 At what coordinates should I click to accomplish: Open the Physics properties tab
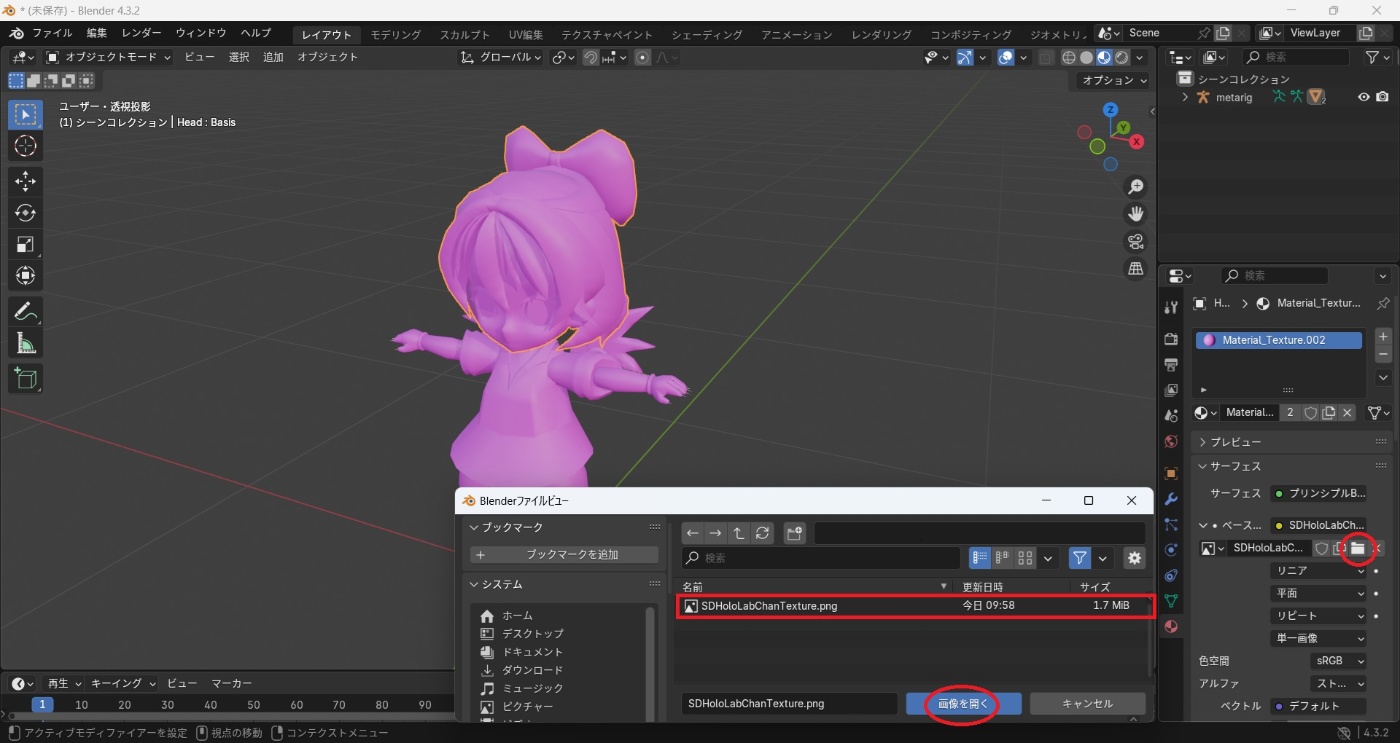pos(1171,550)
